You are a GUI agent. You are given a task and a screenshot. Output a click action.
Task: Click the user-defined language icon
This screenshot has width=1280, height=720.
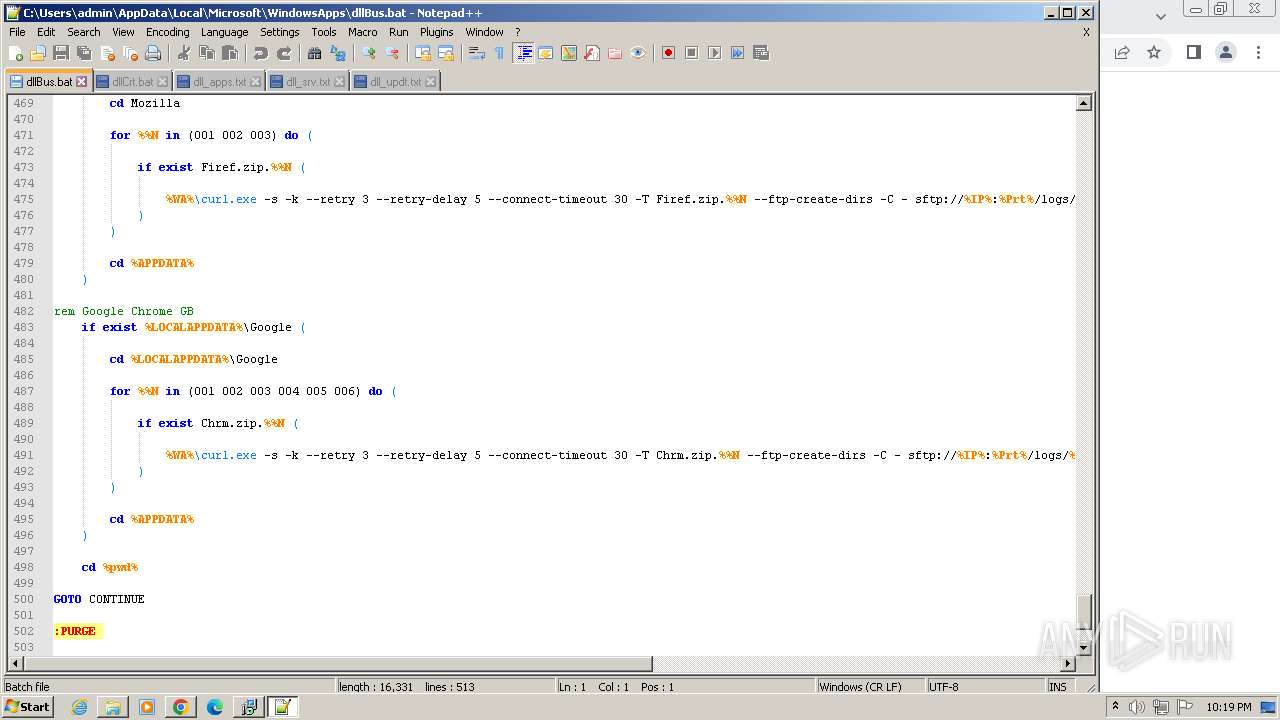pos(546,53)
